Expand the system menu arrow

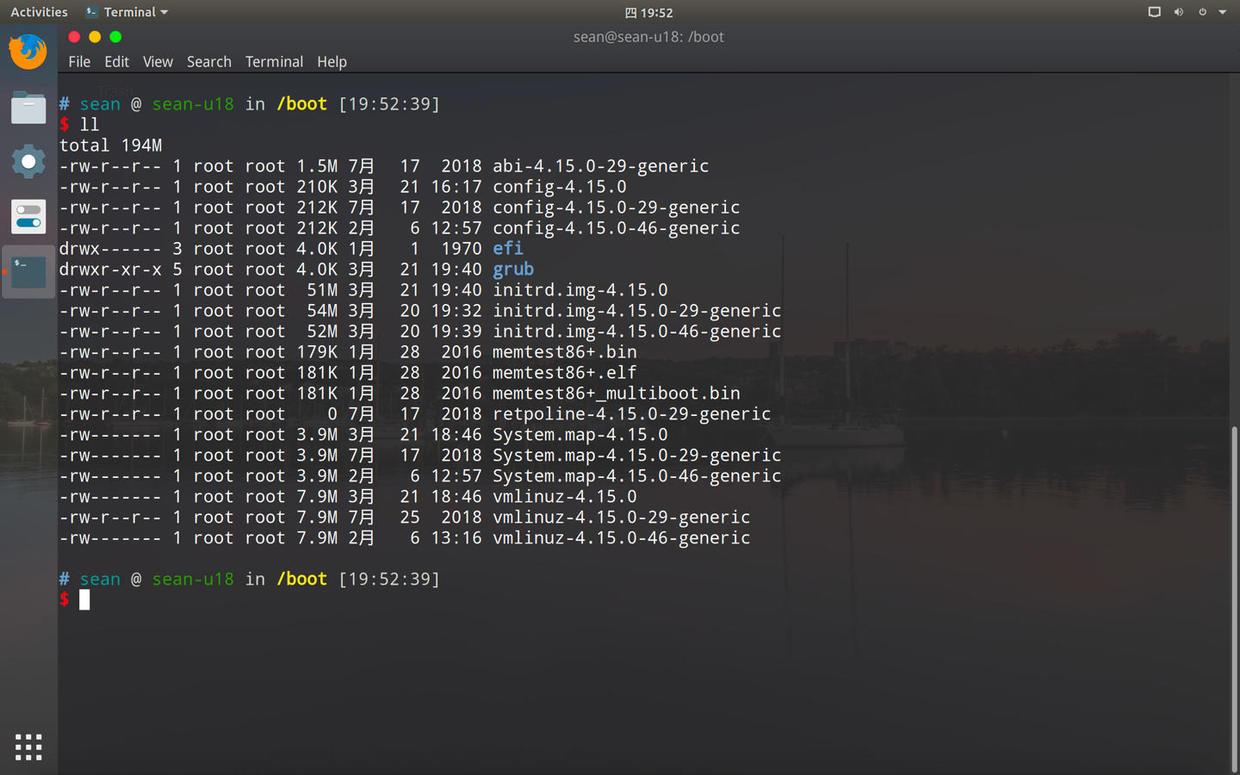(x=1222, y=12)
